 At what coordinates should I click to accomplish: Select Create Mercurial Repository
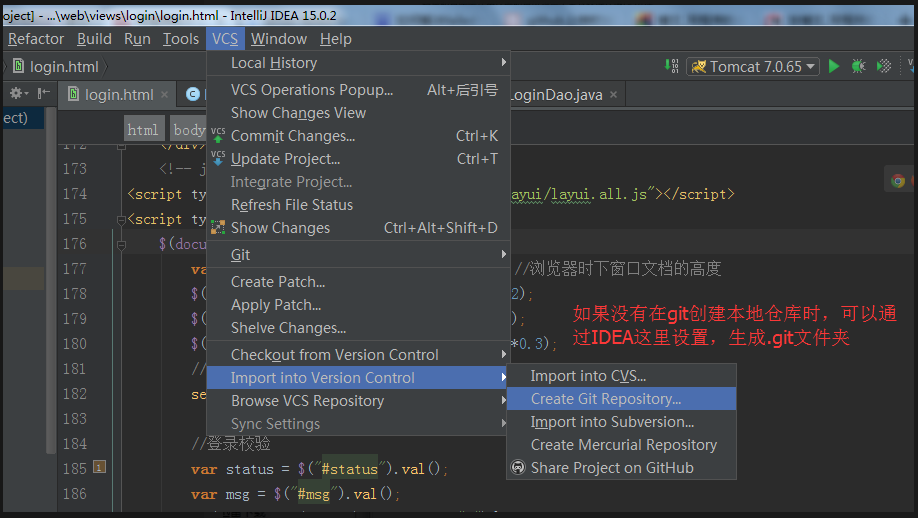click(x=621, y=445)
